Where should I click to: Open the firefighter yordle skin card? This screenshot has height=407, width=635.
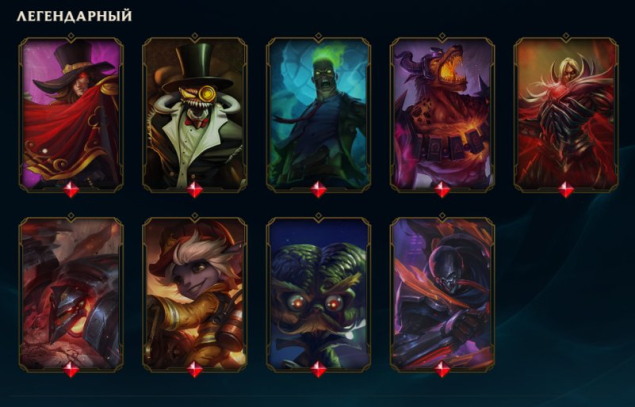[x=195, y=294]
